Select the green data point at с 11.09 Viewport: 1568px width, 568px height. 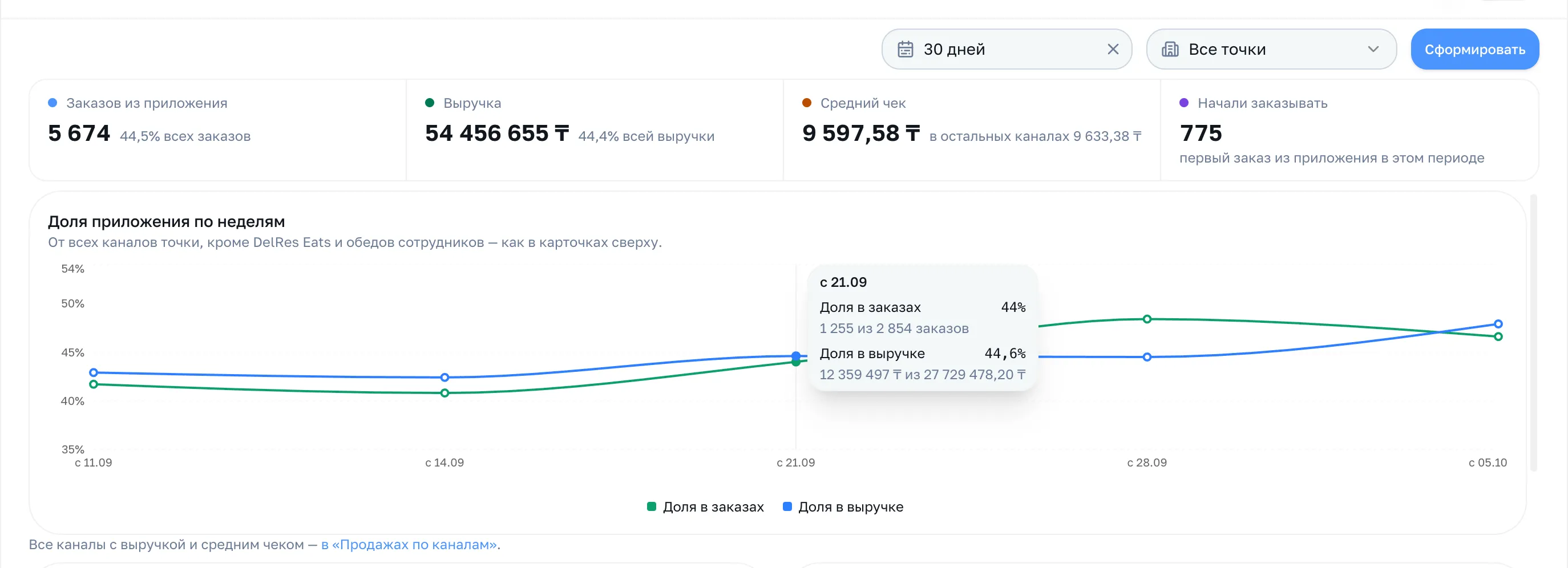(93, 384)
